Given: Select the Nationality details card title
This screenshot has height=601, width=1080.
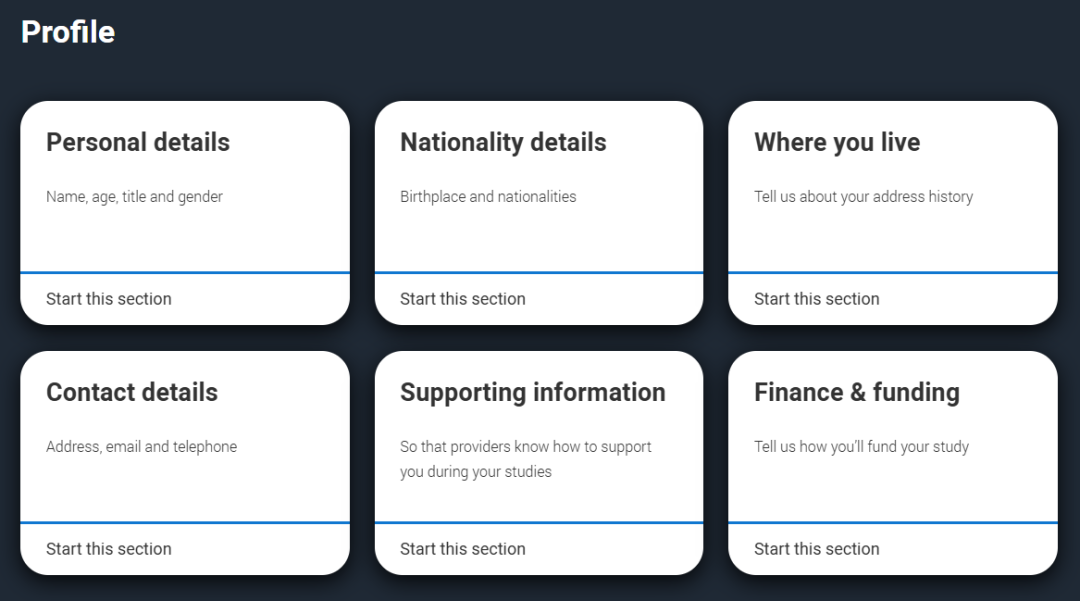Looking at the screenshot, I should tap(503, 142).
